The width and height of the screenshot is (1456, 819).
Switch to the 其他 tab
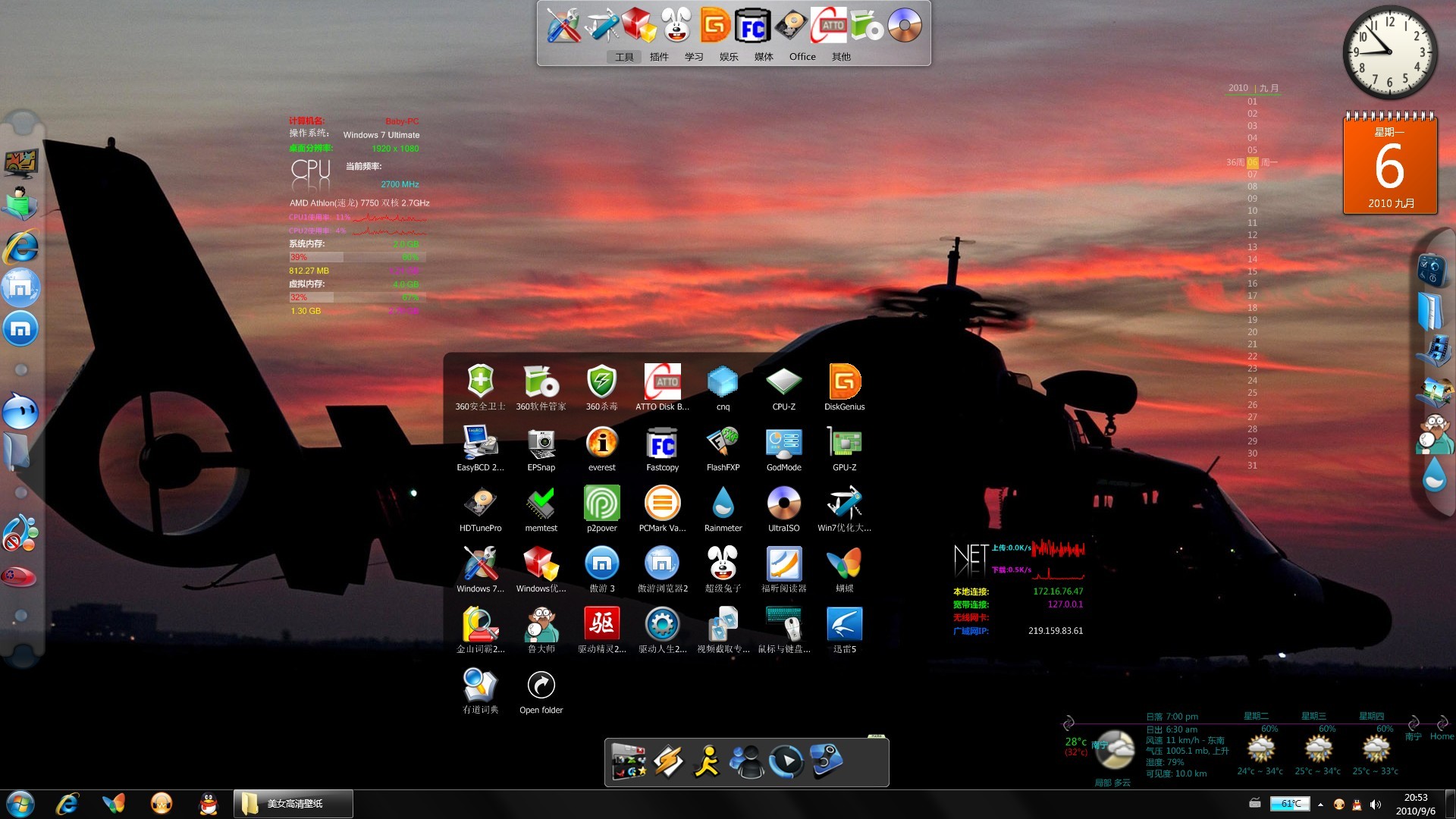(x=841, y=57)
